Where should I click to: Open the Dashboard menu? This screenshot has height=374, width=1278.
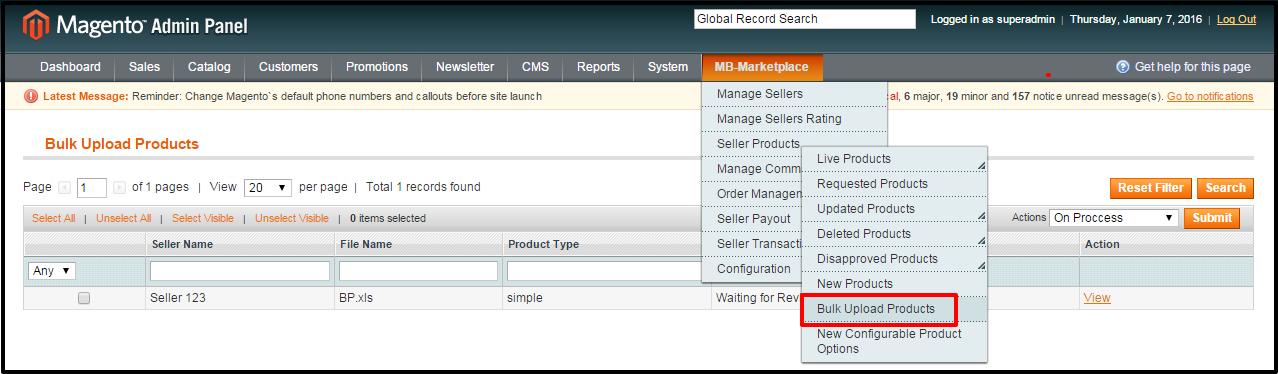tap(70, 67)
